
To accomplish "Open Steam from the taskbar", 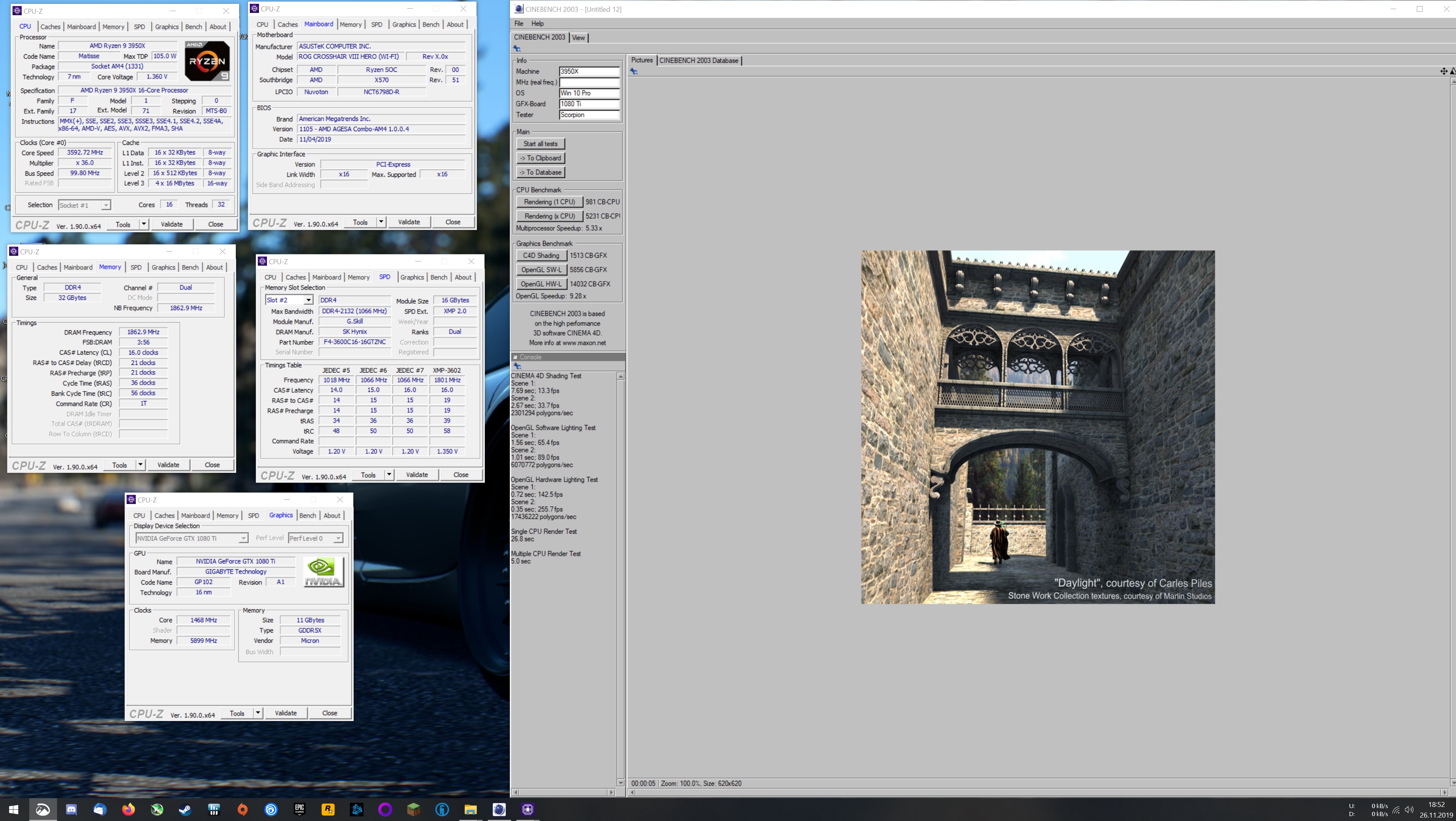I will pos(186,809).
